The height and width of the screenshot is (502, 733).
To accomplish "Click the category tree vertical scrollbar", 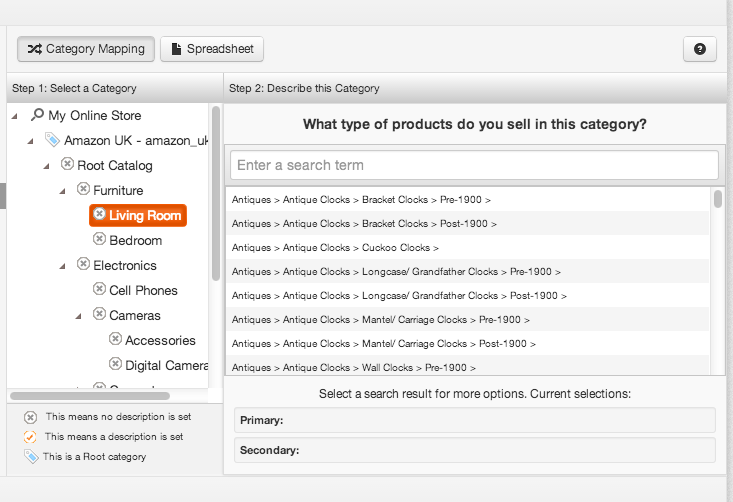I will [x=216, y=194].
